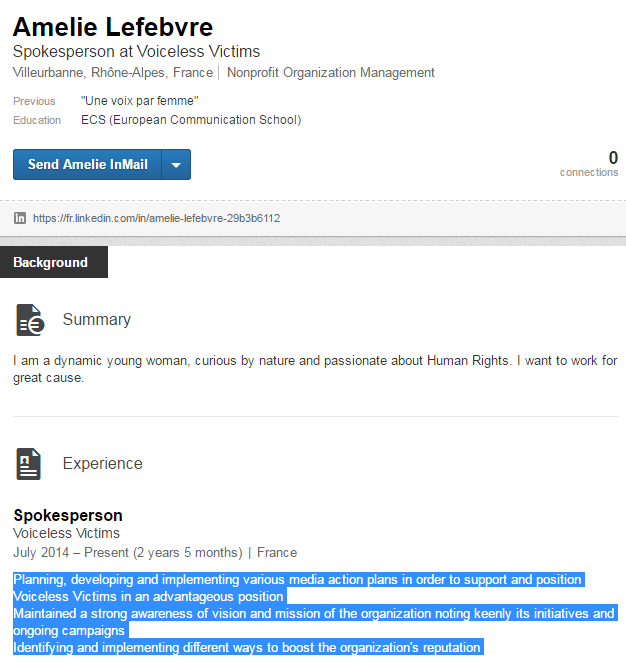The height and width of the screenshot is (667, 626).
Task: Click the headline Spokesperson at Voiceless Victims
Action: 137,51
